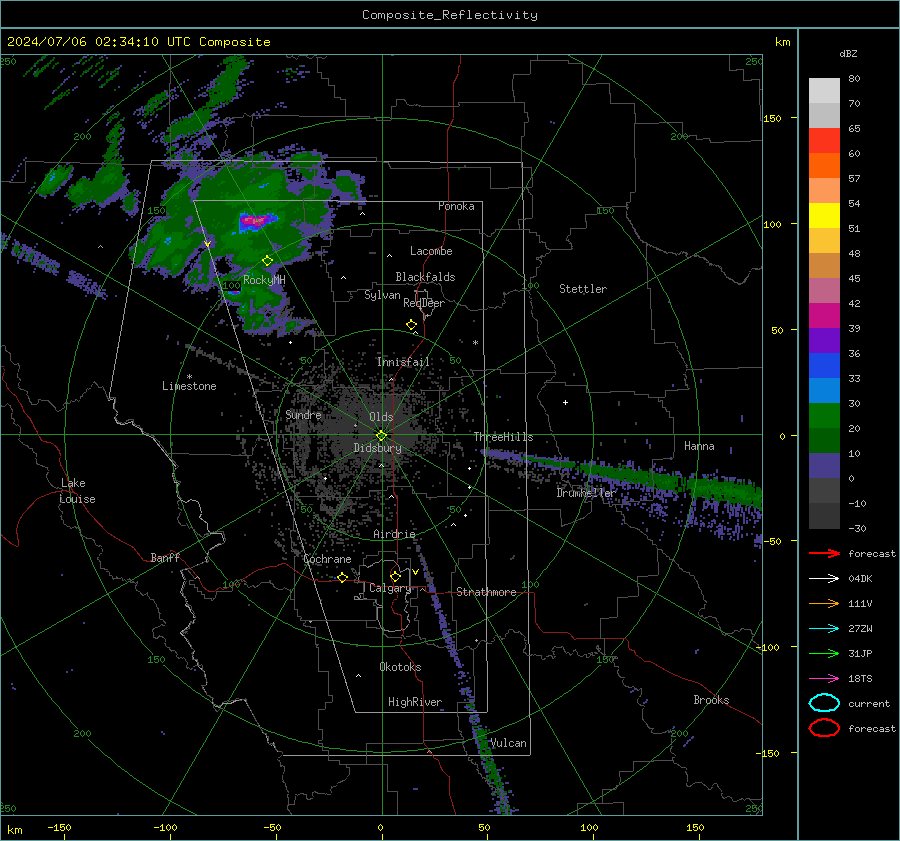Image resolution: width=900 pixels, height=841 pixels.
Task: Click the green 31JP arrow icon
Action: [x=824, y=653]
